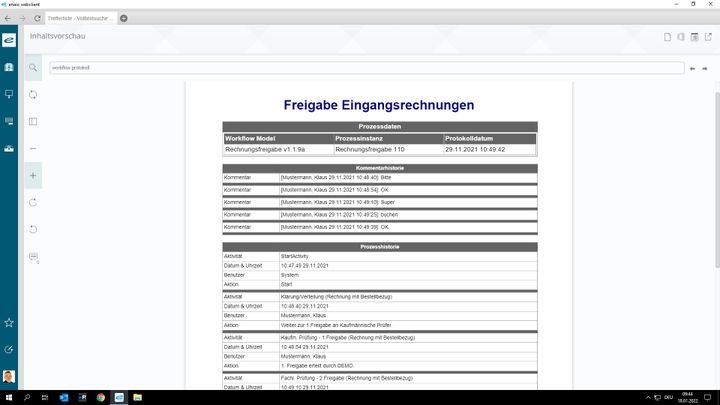Click the enaio logo in the sidebar
Viewport: 720px width, 405px height.
pyautogui.click(x=9, y=40)
